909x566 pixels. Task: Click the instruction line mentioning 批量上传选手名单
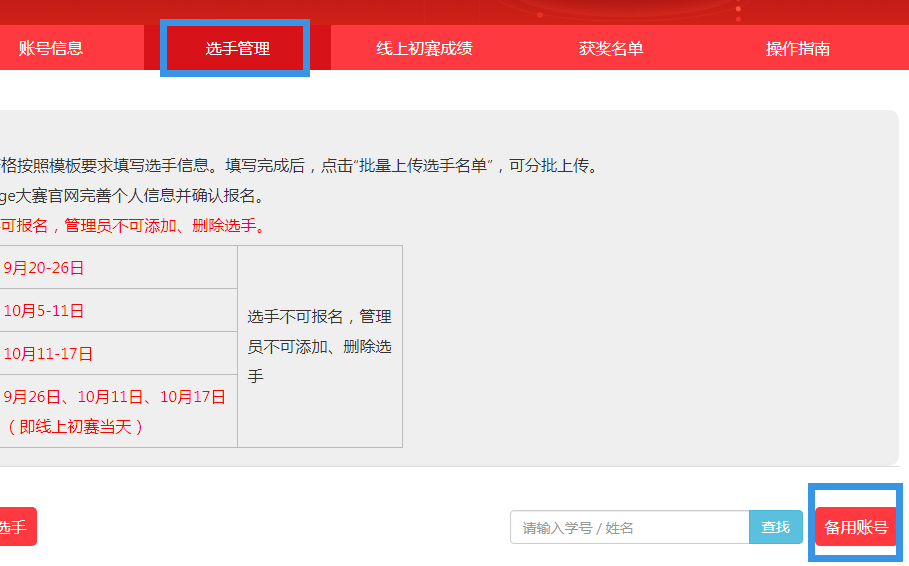point(300,166)
